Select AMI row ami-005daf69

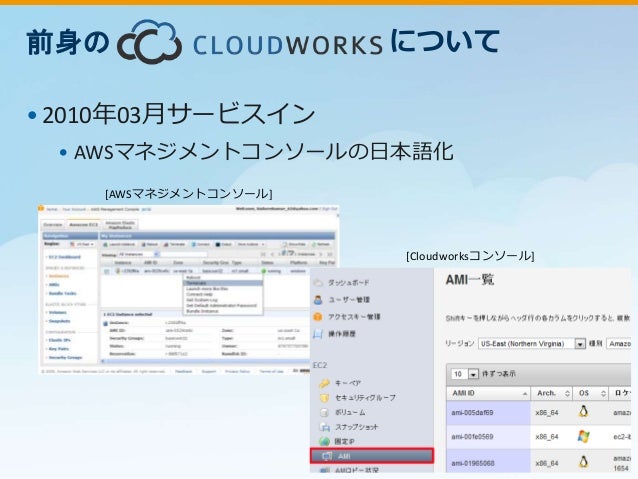click(539, 413)
